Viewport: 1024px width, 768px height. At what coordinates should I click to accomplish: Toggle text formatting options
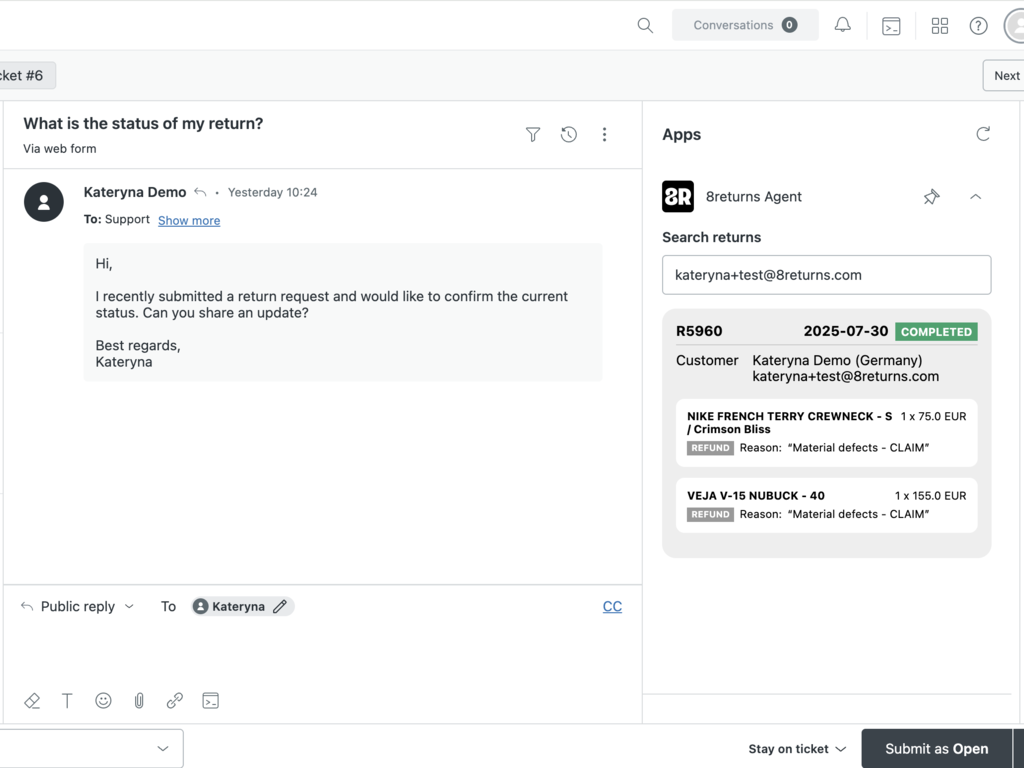[67, 701]
